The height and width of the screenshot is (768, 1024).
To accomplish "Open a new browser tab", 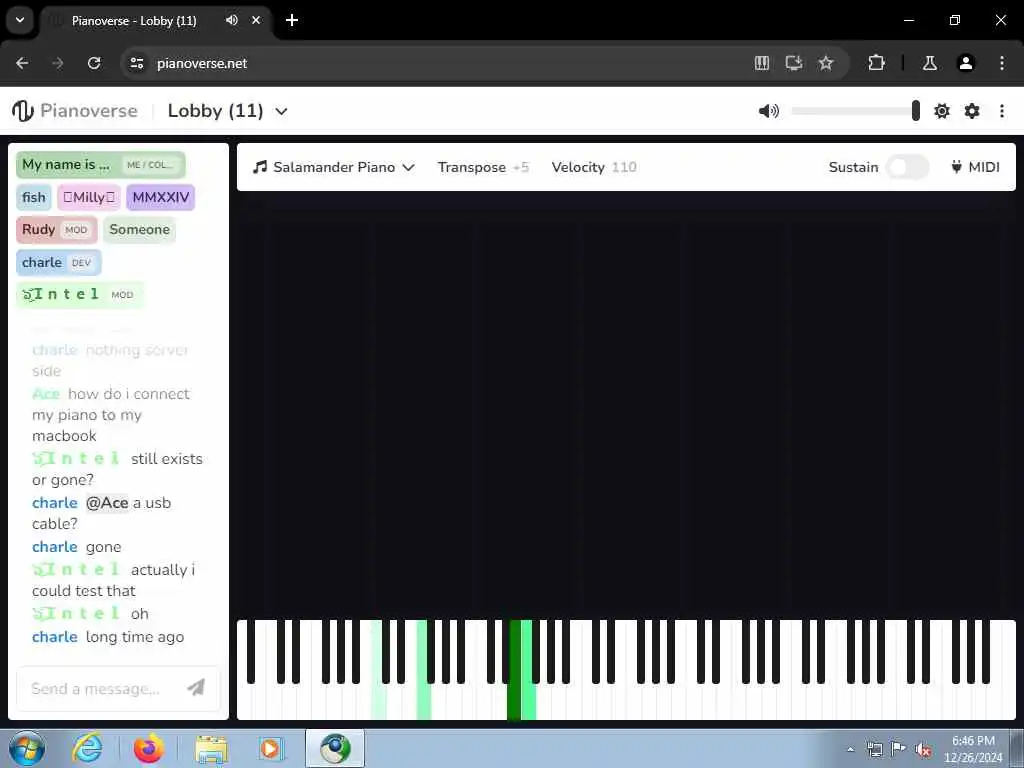I will [x=292, y=20].
